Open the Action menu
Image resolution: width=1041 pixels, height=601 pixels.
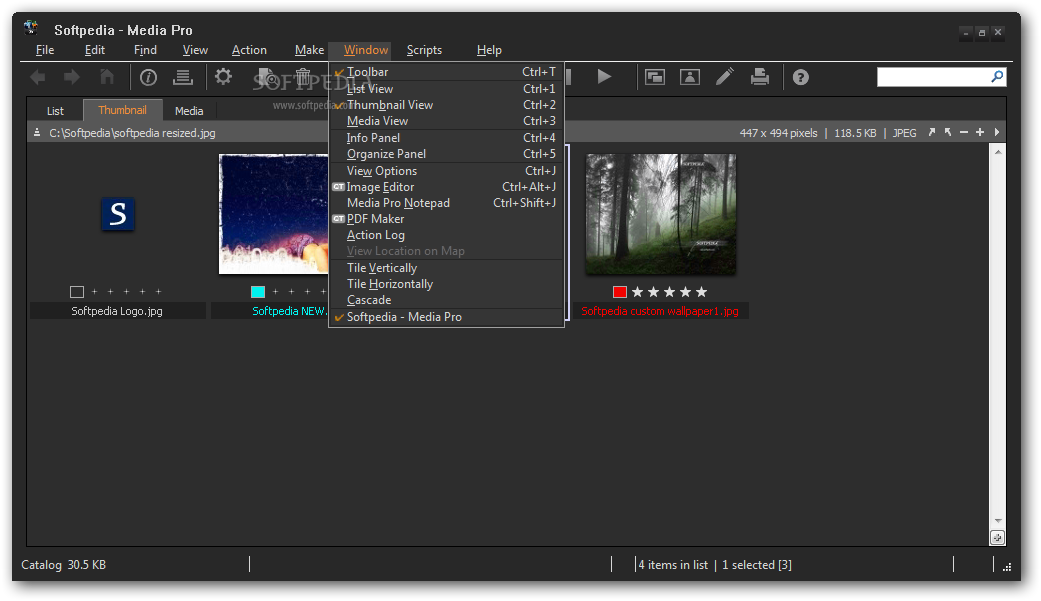[249, 50]
